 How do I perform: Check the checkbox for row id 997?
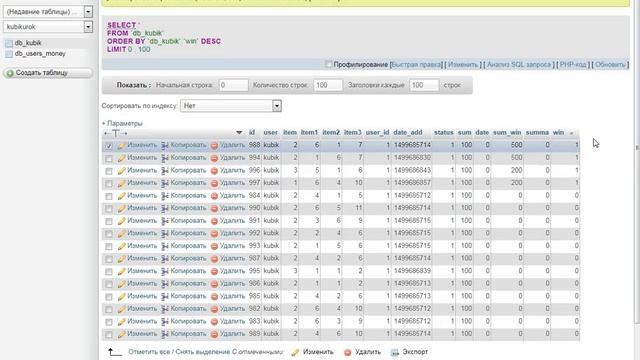pos(109,184)
